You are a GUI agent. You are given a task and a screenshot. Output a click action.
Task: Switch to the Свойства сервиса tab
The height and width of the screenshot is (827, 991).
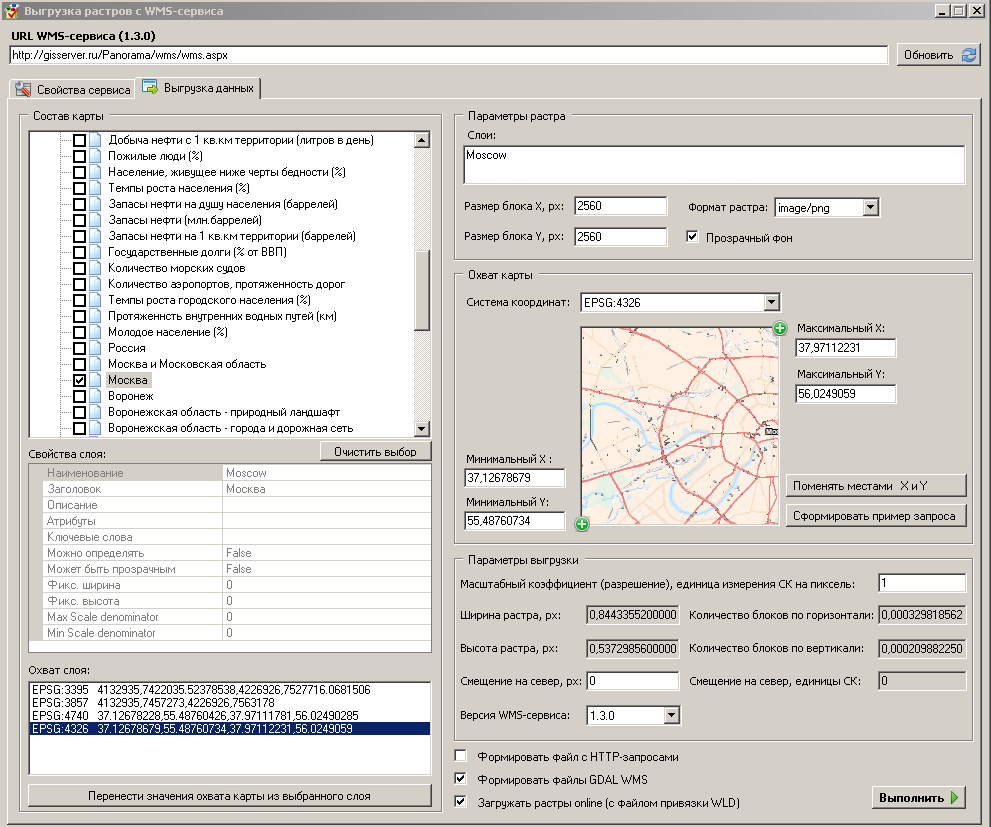coord(73,90)
